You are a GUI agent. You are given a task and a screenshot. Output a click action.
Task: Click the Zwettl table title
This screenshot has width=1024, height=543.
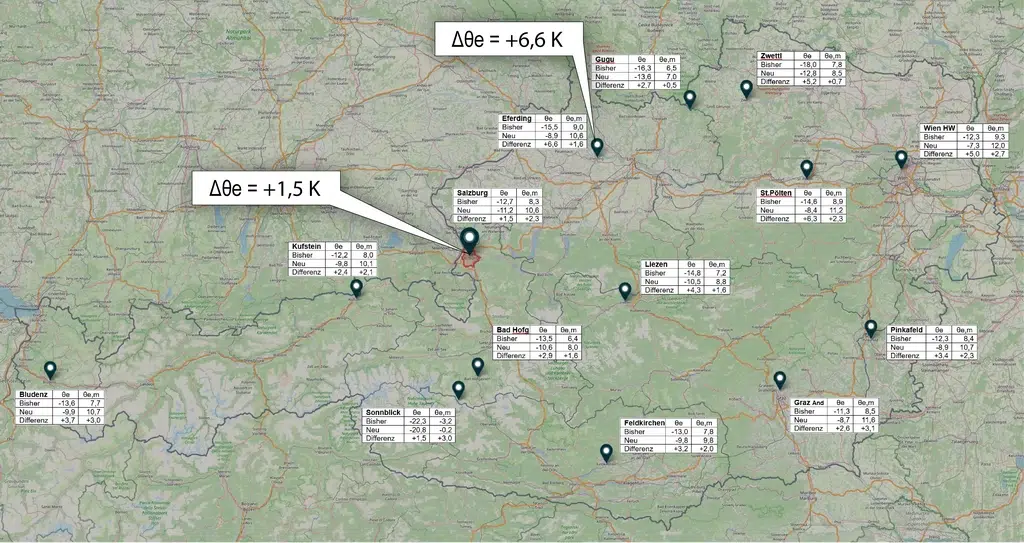(771, 56)
